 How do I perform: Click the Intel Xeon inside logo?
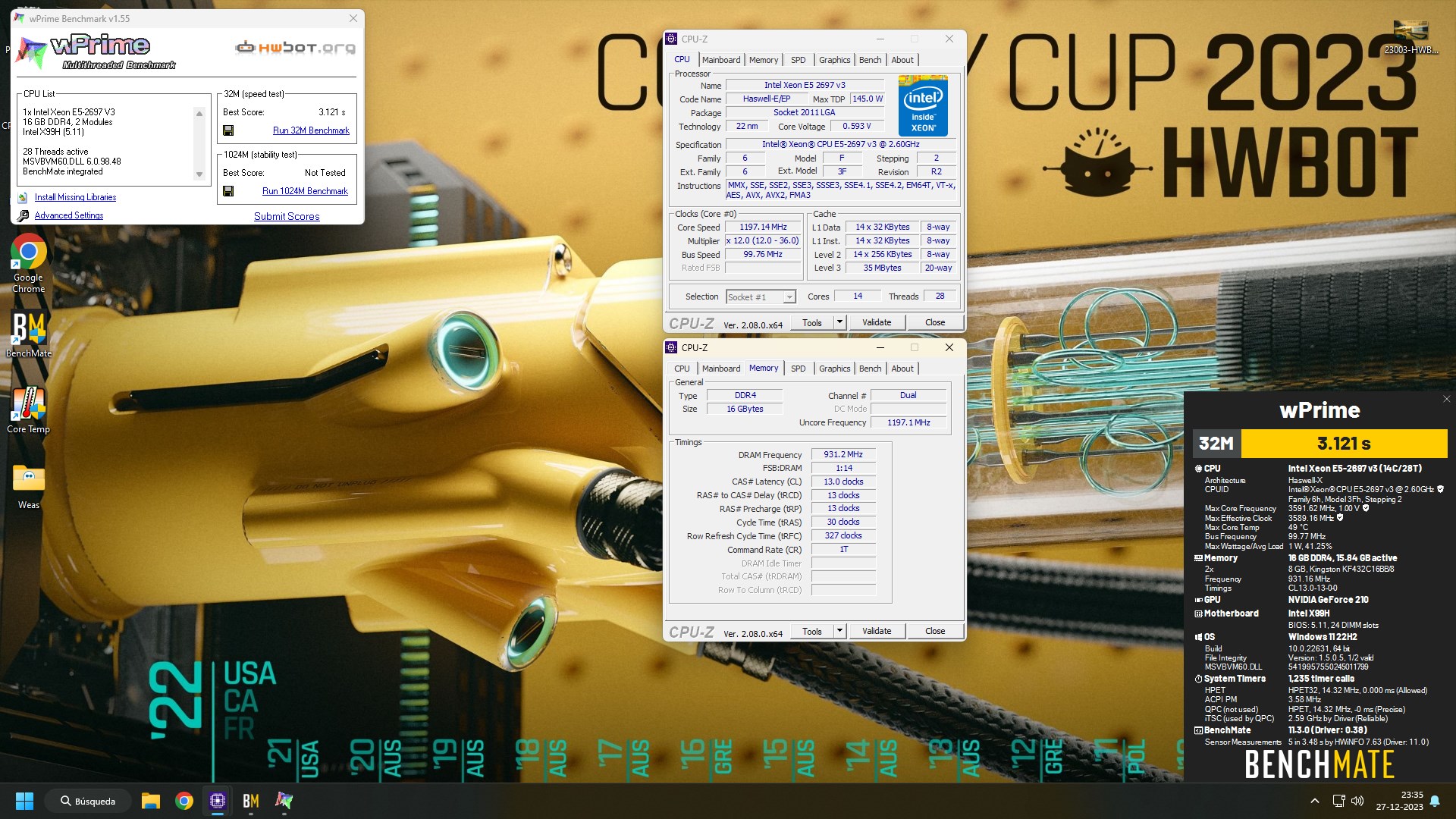[x=923, y=105]
